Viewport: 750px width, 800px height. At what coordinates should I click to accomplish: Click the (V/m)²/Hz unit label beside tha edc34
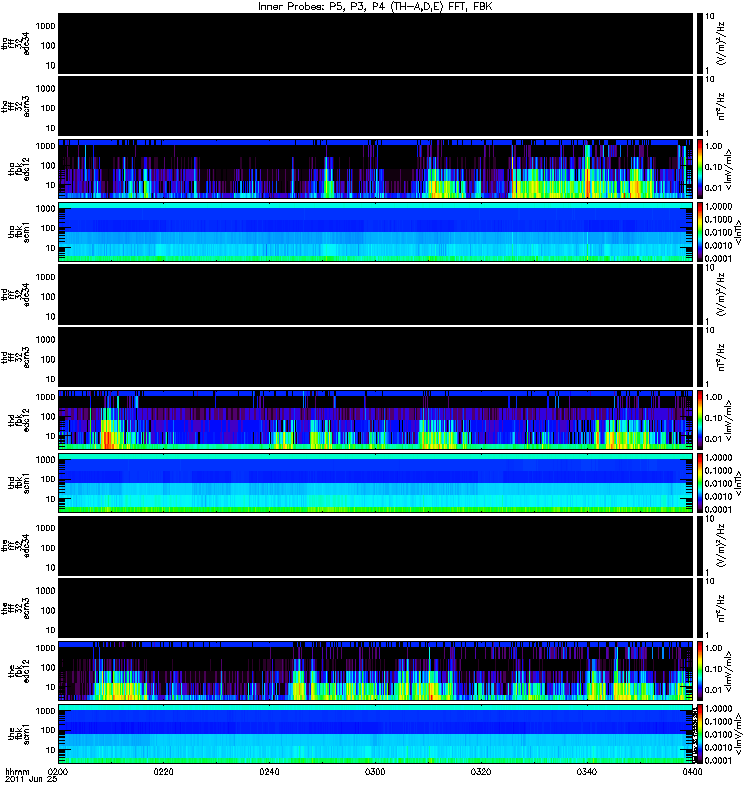(x=721, y=43)
